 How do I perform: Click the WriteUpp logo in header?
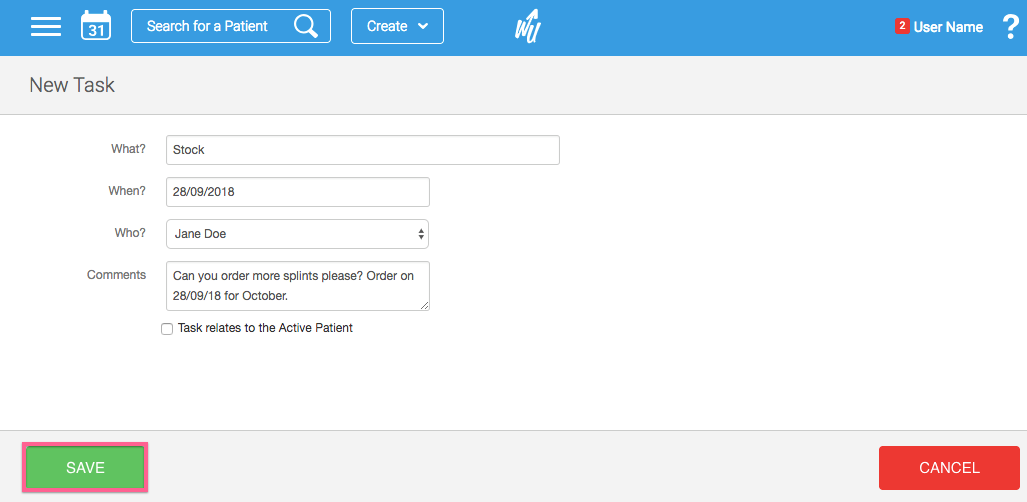pyautogui.click(x=528, y=28)
